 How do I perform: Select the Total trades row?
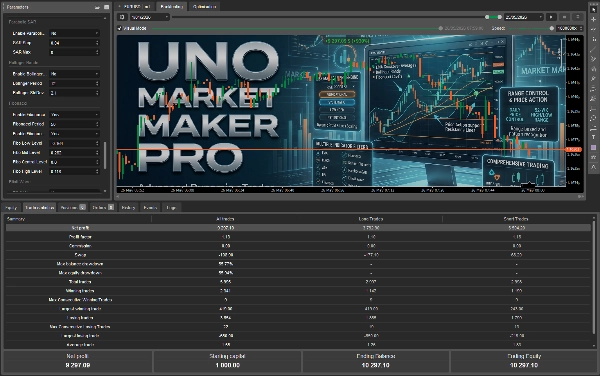click(x=298, y=282)
